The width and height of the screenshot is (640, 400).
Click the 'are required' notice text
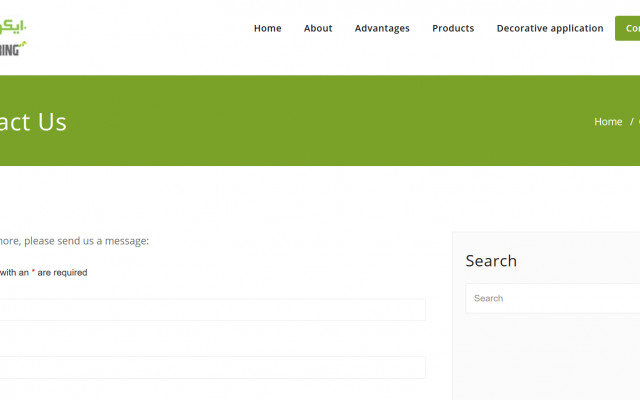pos(63,272)
